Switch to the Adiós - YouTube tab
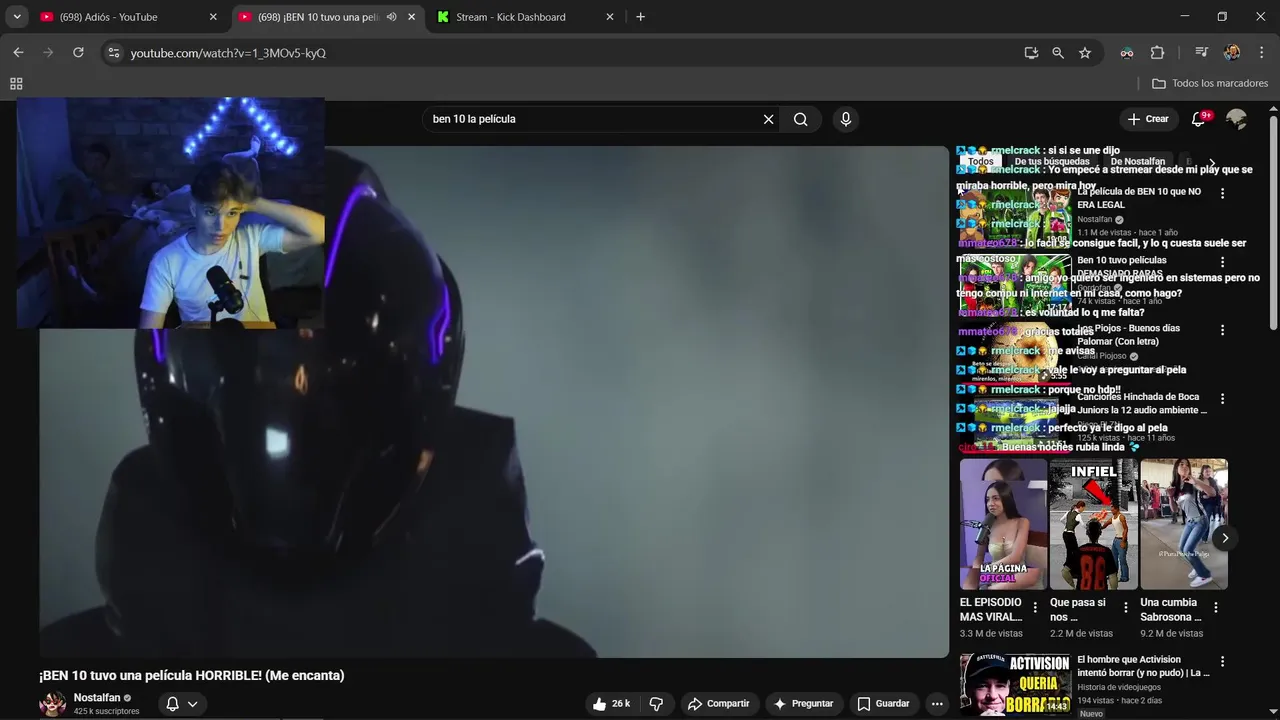1280x720 pixels. point(118,17)
